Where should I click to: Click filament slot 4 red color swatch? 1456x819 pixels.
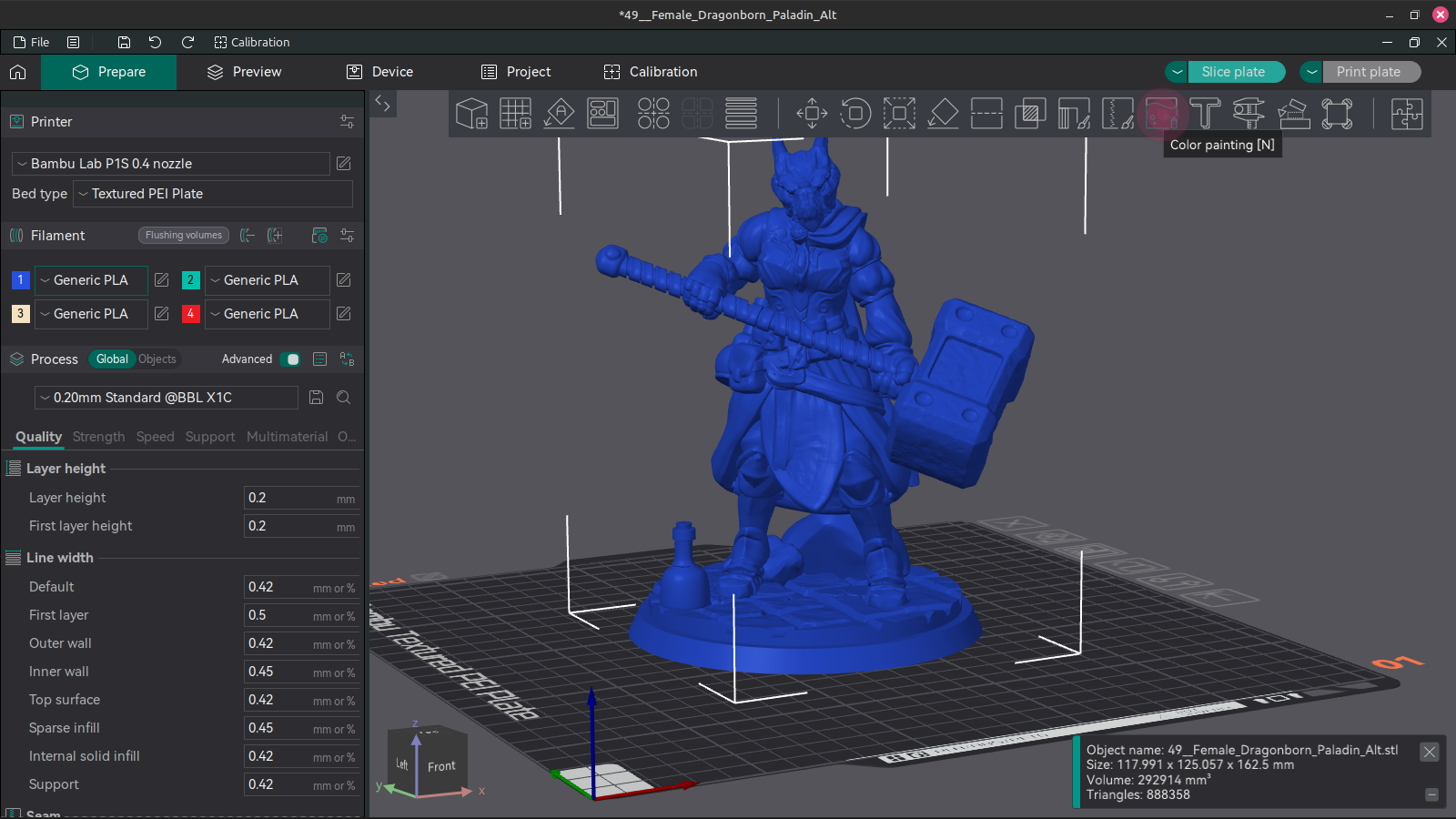coord(190,313)
